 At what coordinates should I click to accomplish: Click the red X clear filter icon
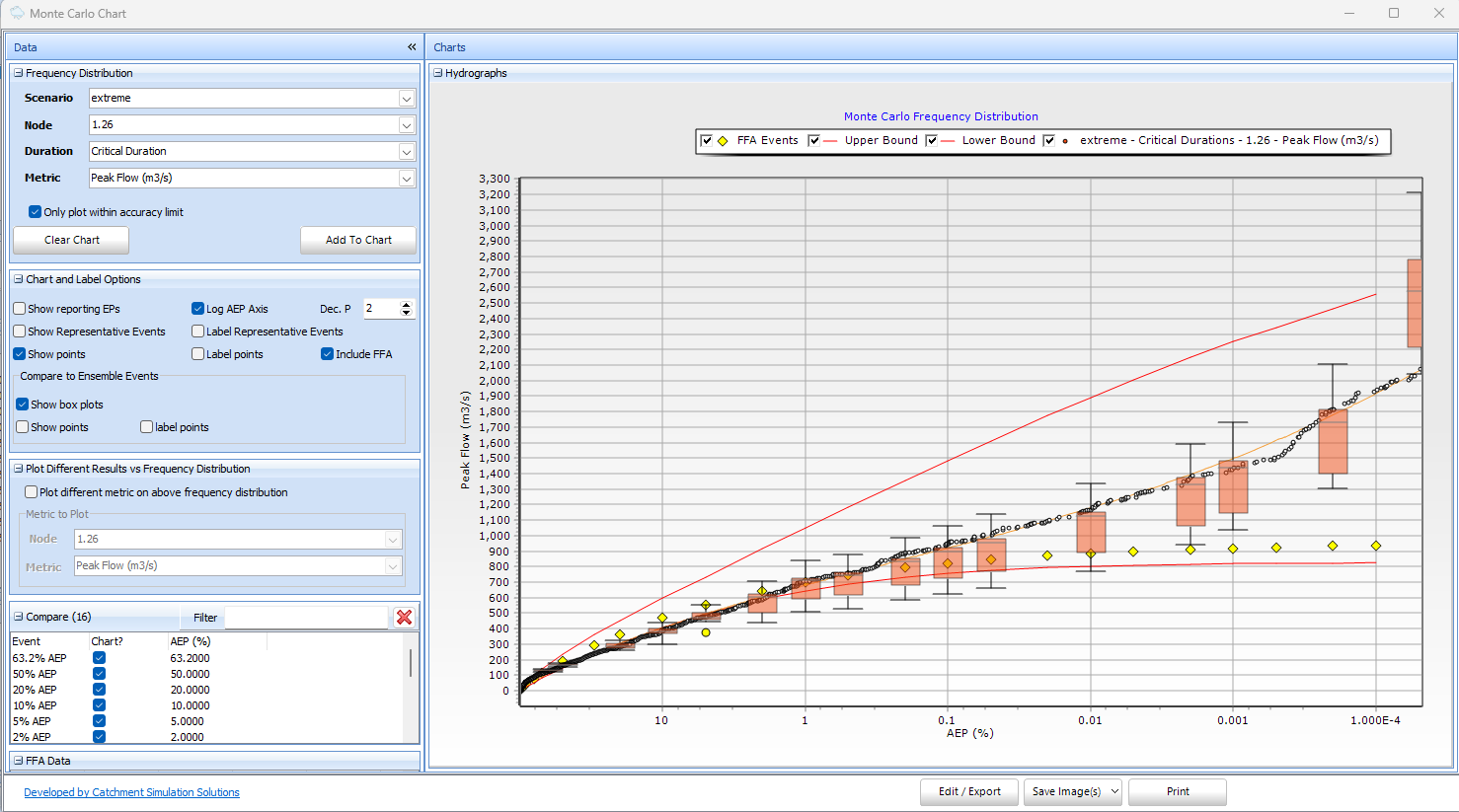click(404, 618)
